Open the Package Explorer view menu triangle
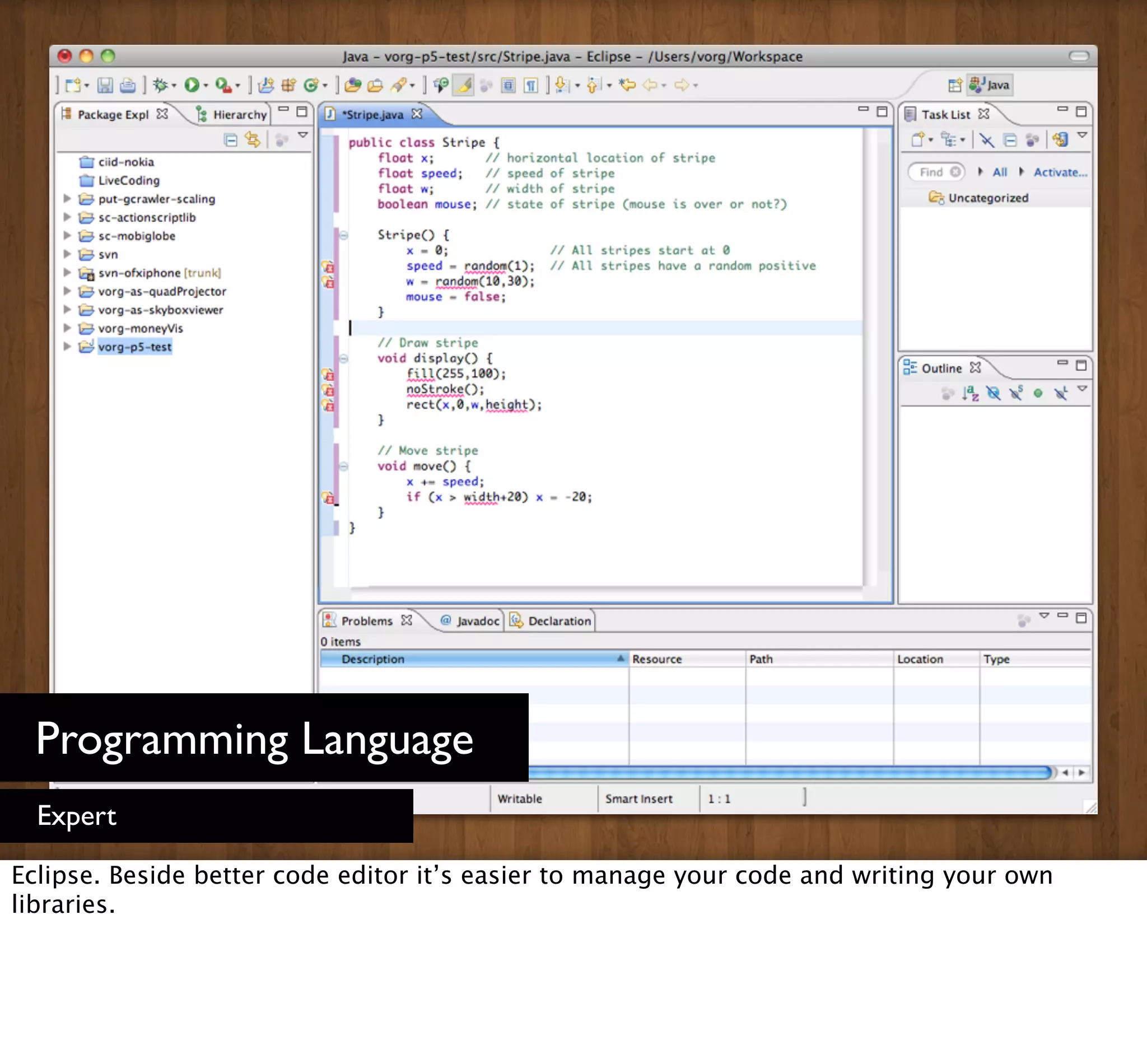Screen dimensions: 1147x1064 303,136
